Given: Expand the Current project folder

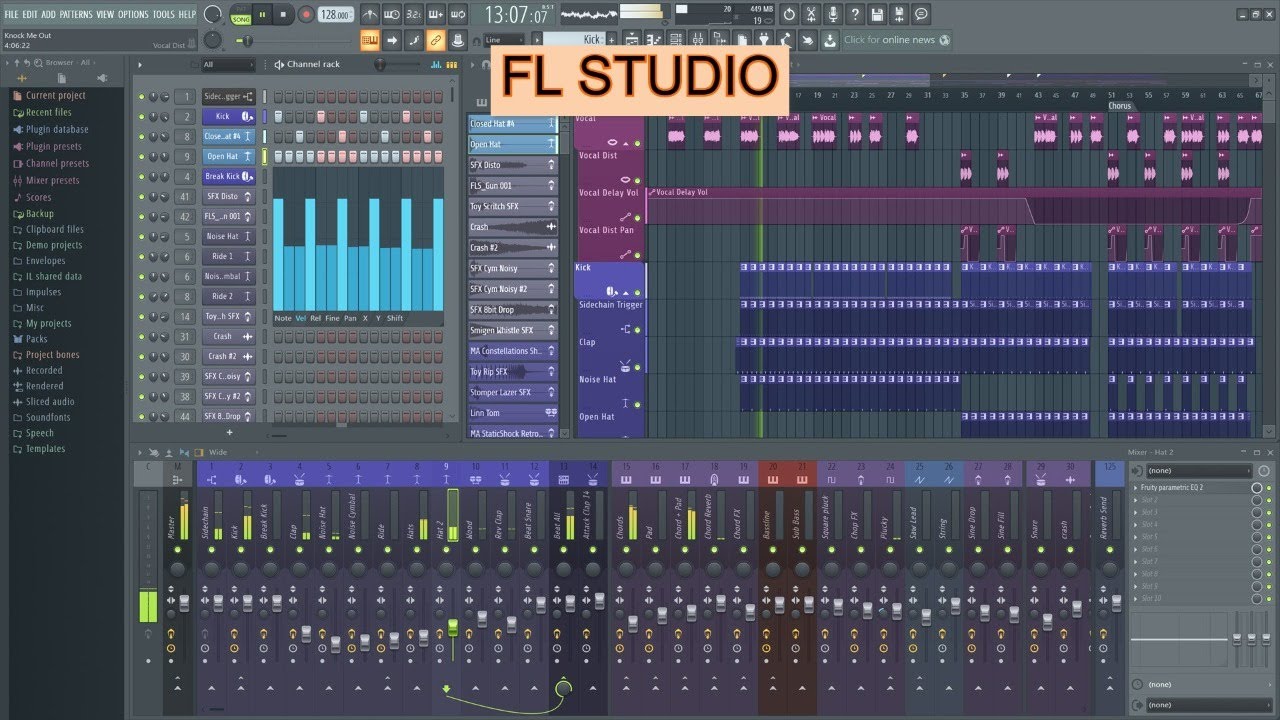Looking at the screenshot, I should tap(55, 96).
